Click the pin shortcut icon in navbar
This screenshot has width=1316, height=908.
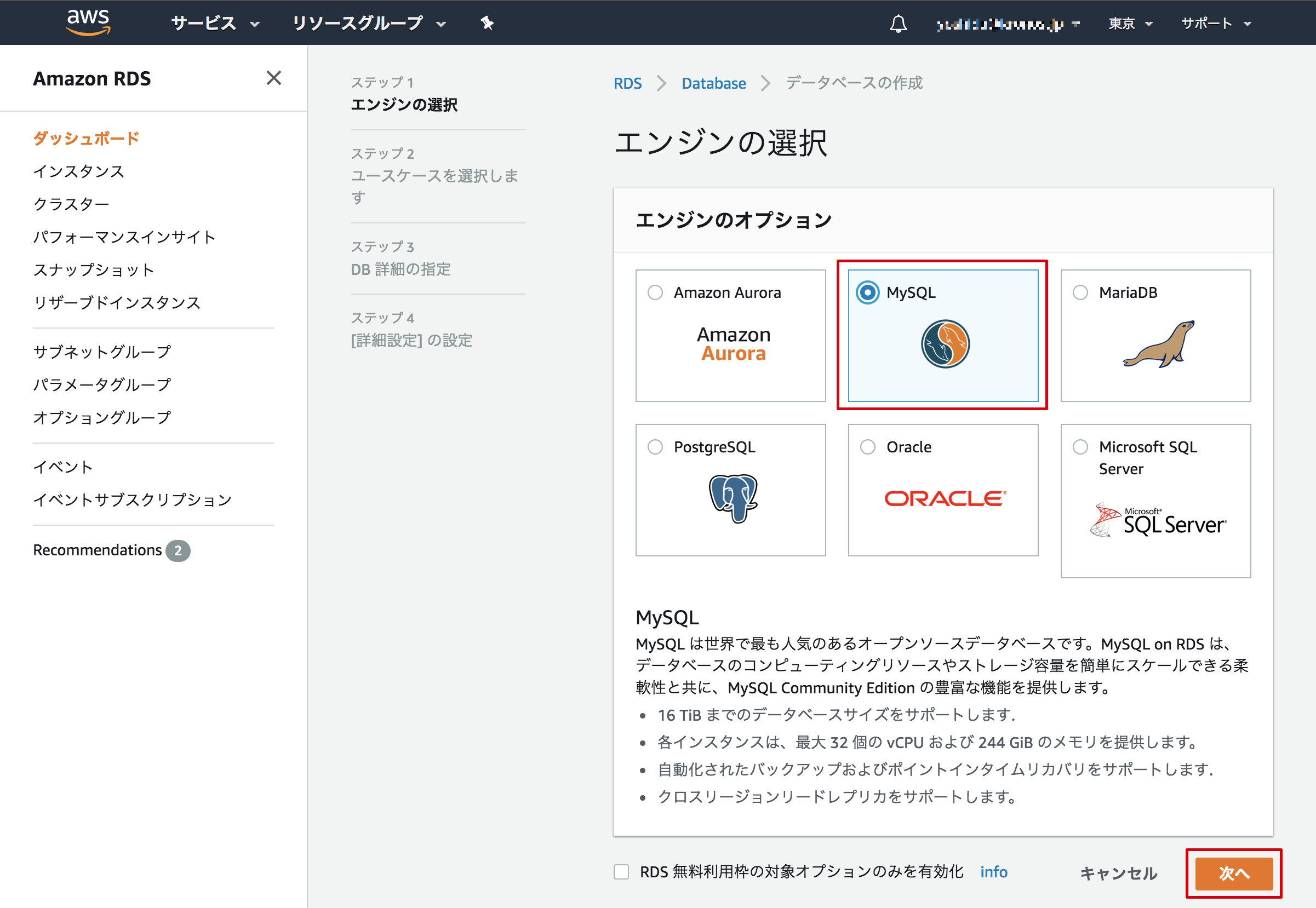click(487, 24)
